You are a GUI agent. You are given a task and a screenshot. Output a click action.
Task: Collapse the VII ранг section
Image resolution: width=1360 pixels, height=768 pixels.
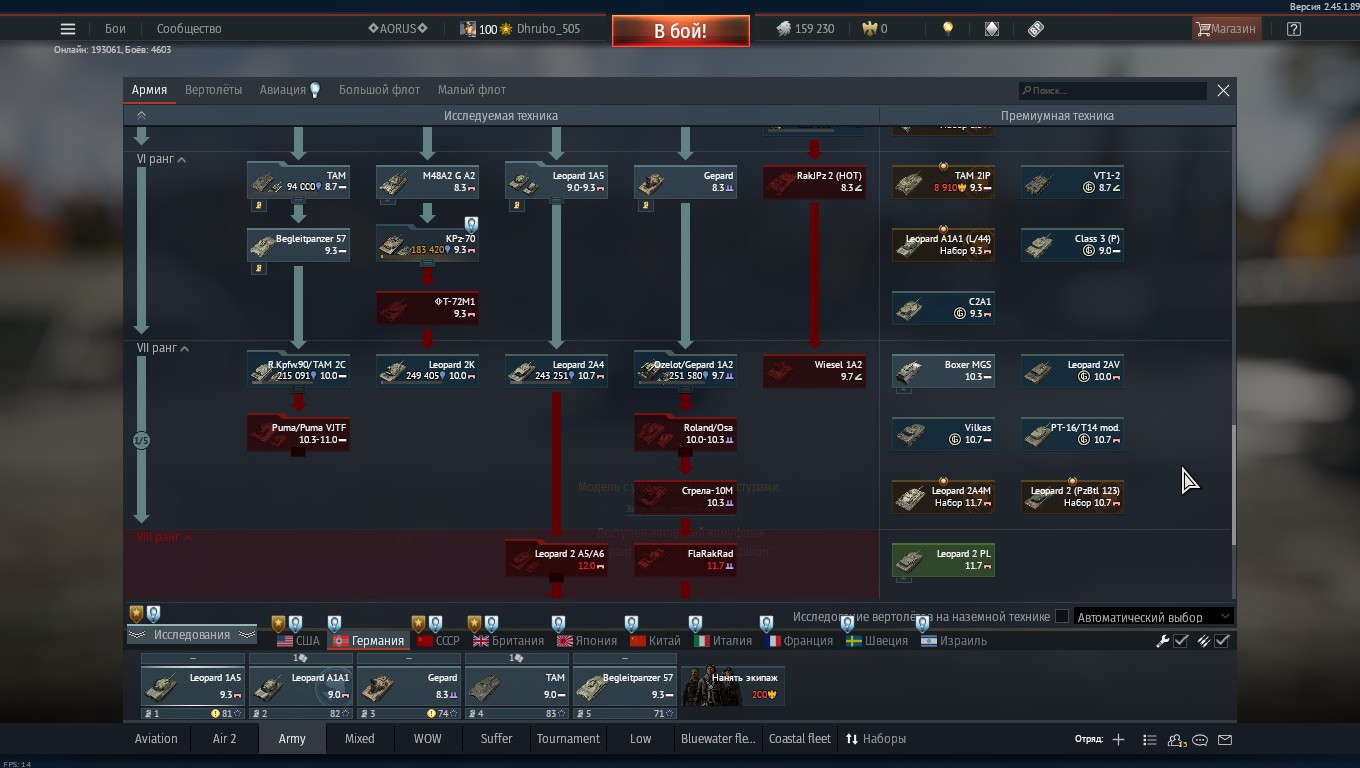pos(163,348)
